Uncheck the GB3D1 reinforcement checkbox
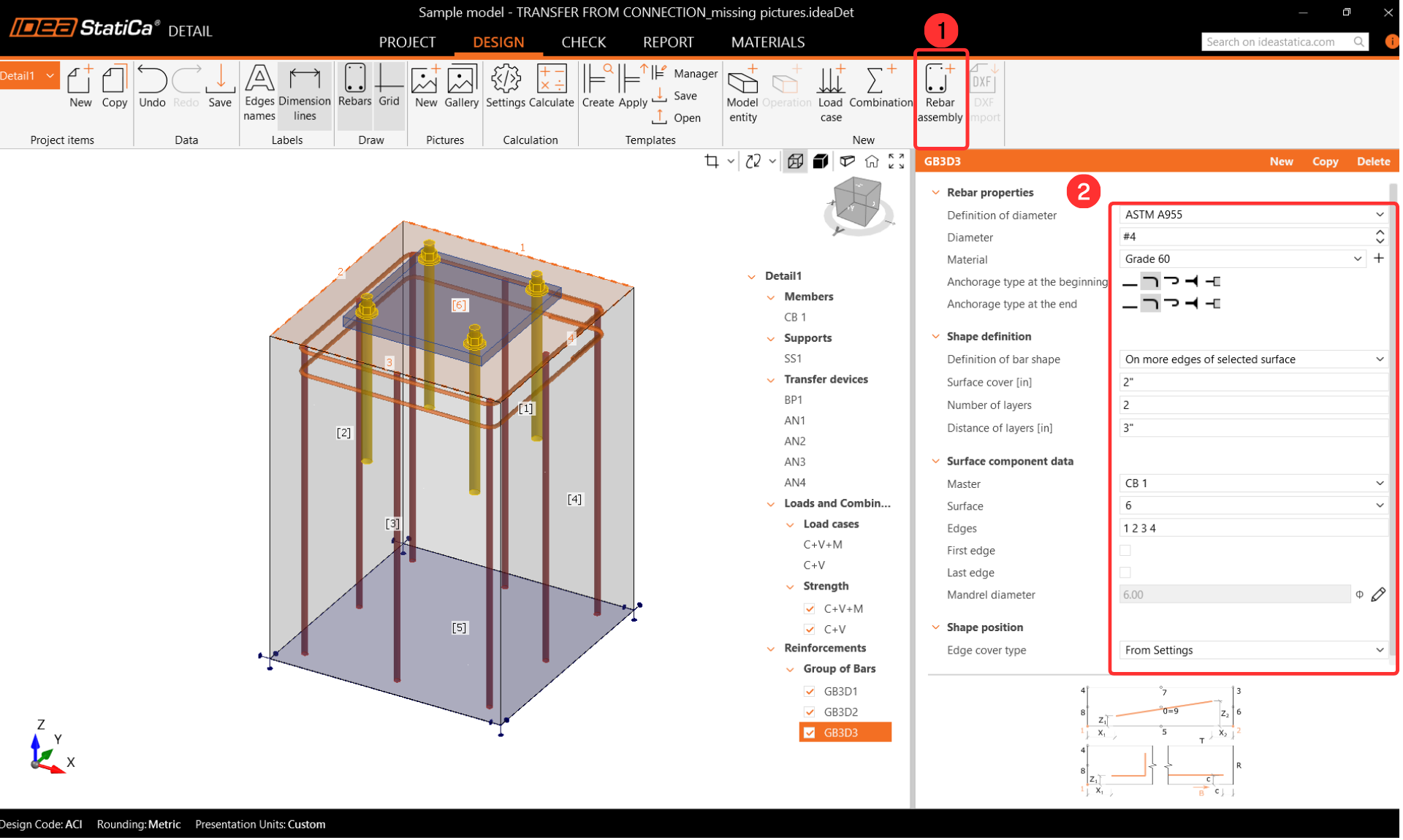This screenshot has width=1403, height=840. 810,692
